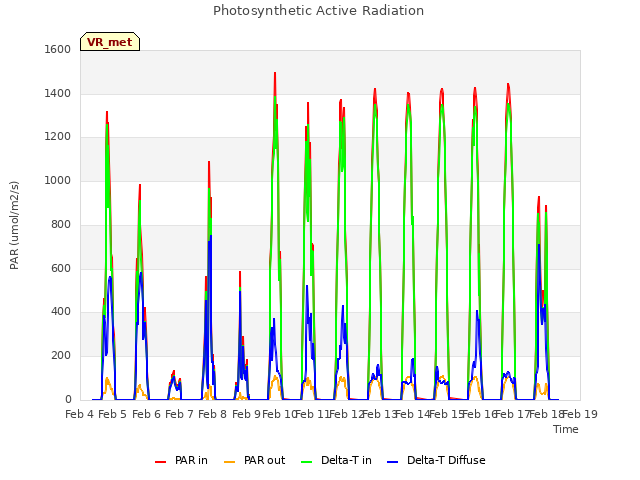Screen dimensions: 640x480
Task: Click the 800 y-axis tick label
Action: pos(61,224)
